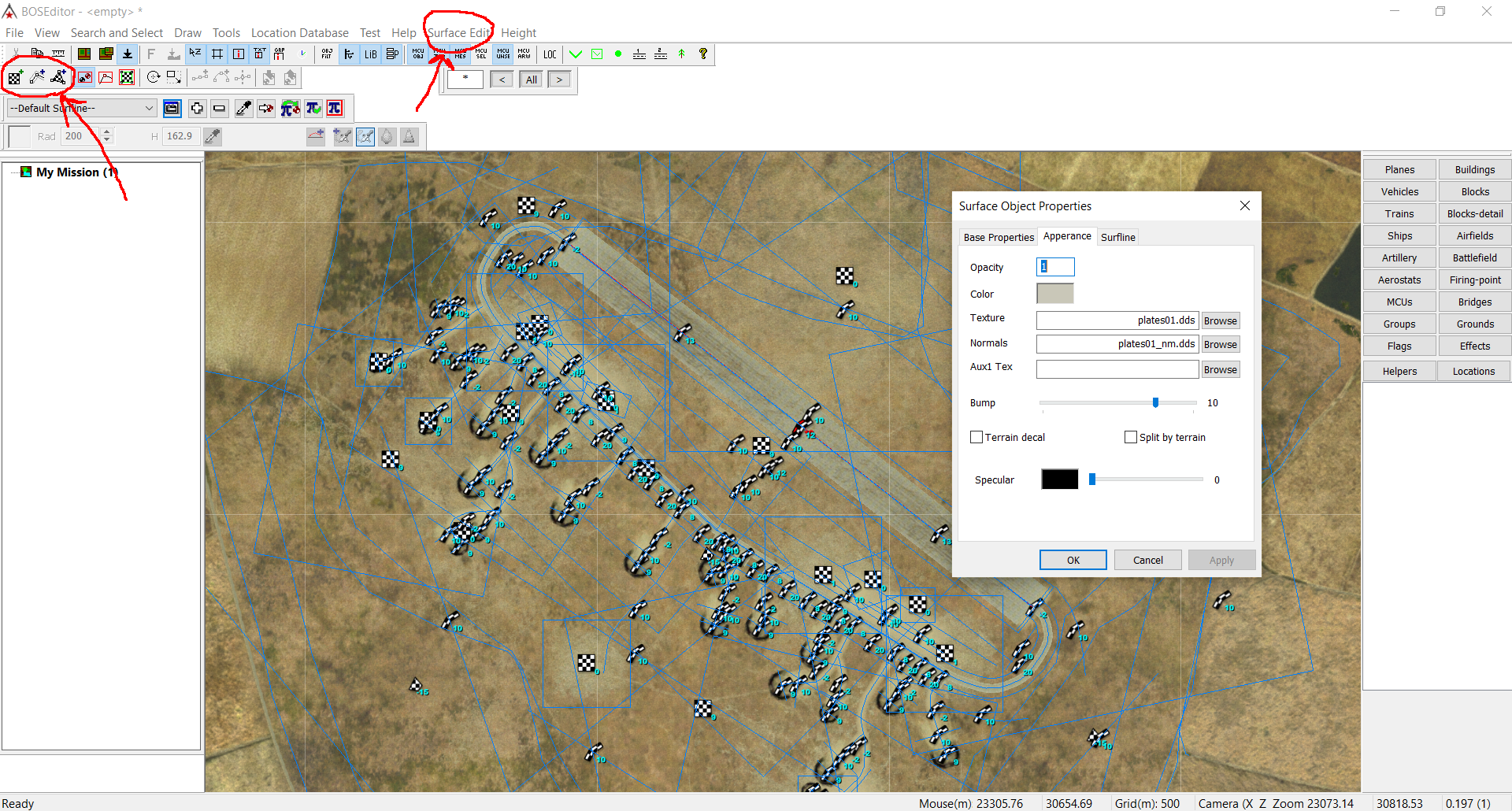
Task: Toggle the MCU OBJ visibility button
Action: point(418,54)
